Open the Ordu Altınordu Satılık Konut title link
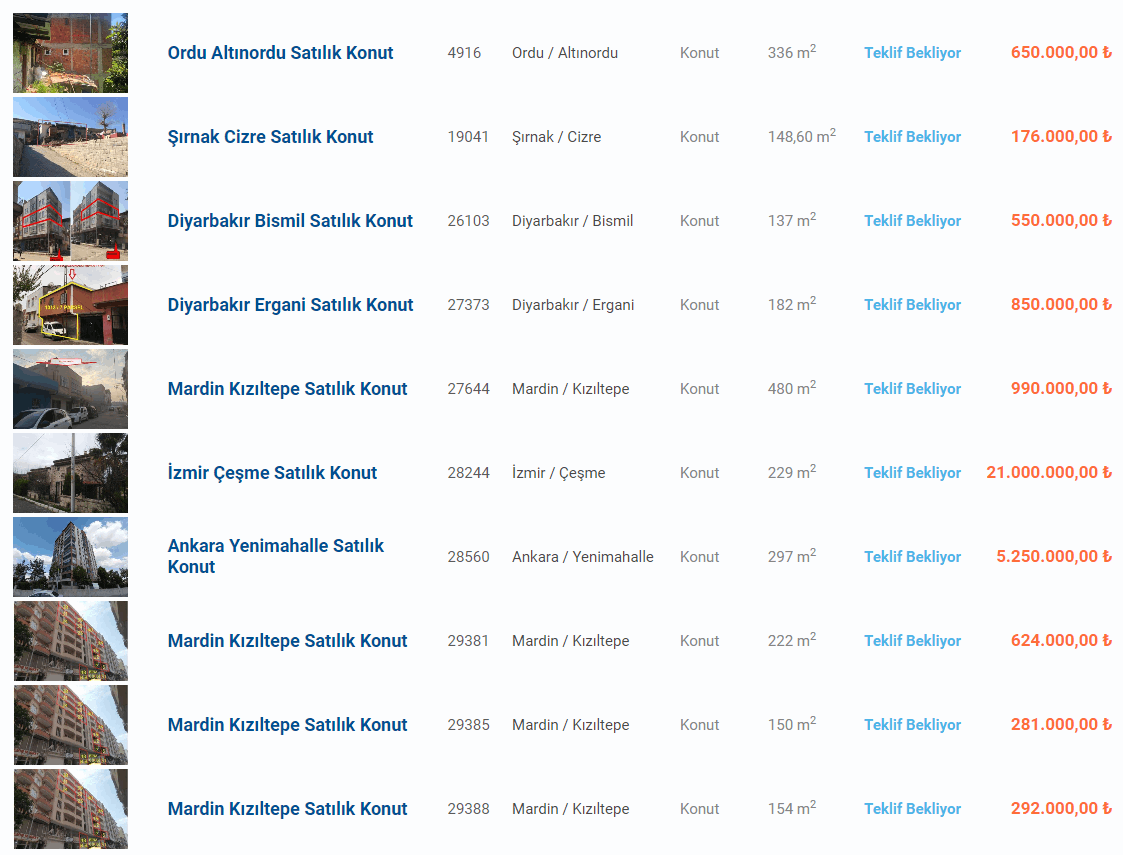This screenshot has width=1123, height=855. [x=280, y=53]
